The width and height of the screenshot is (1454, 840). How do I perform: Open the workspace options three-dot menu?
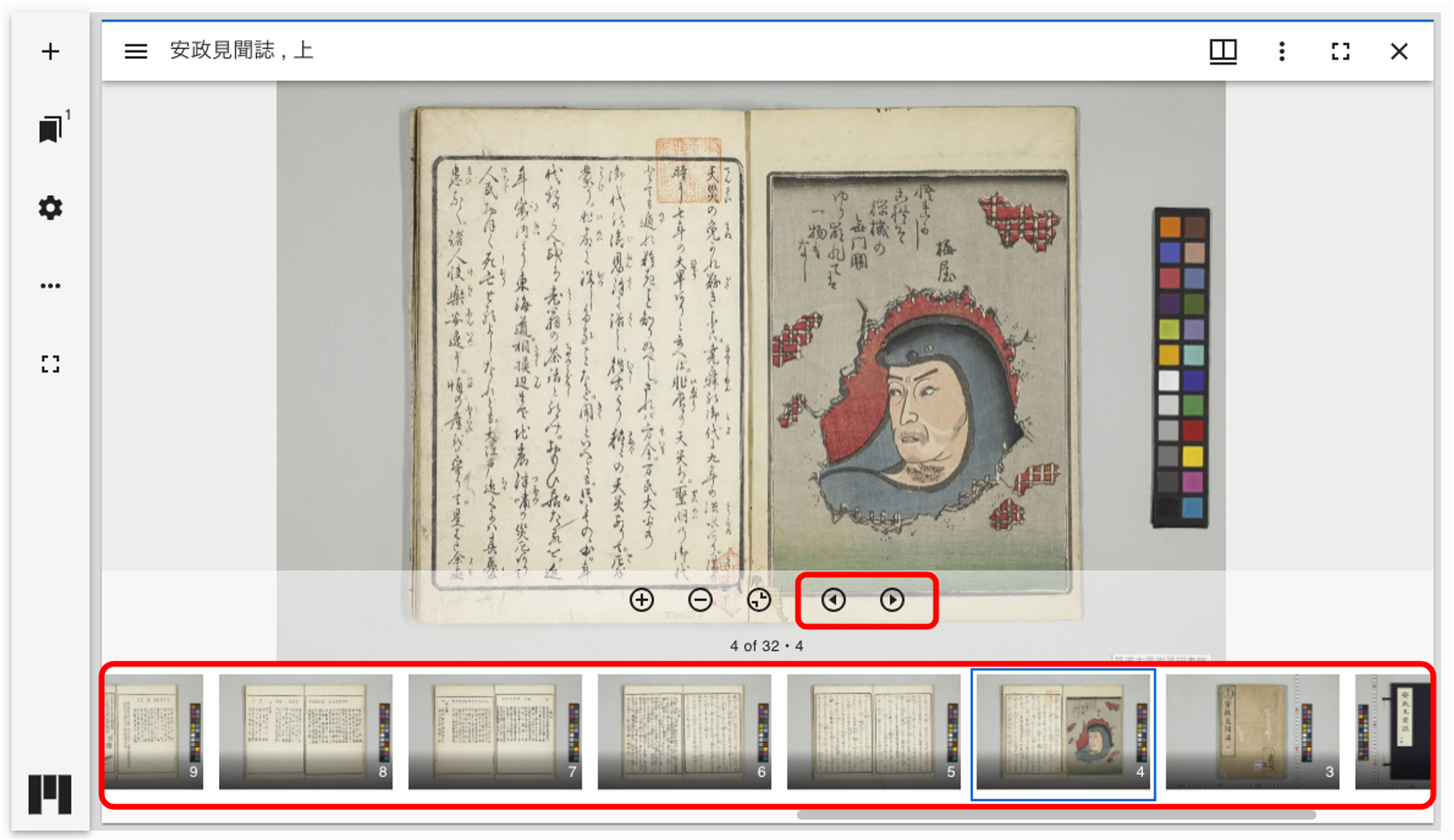(50, 286)
